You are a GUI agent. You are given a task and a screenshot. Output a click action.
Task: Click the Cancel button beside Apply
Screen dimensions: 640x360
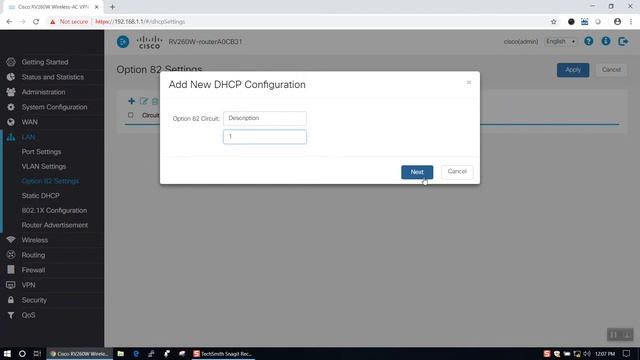[x=611, y=70]
